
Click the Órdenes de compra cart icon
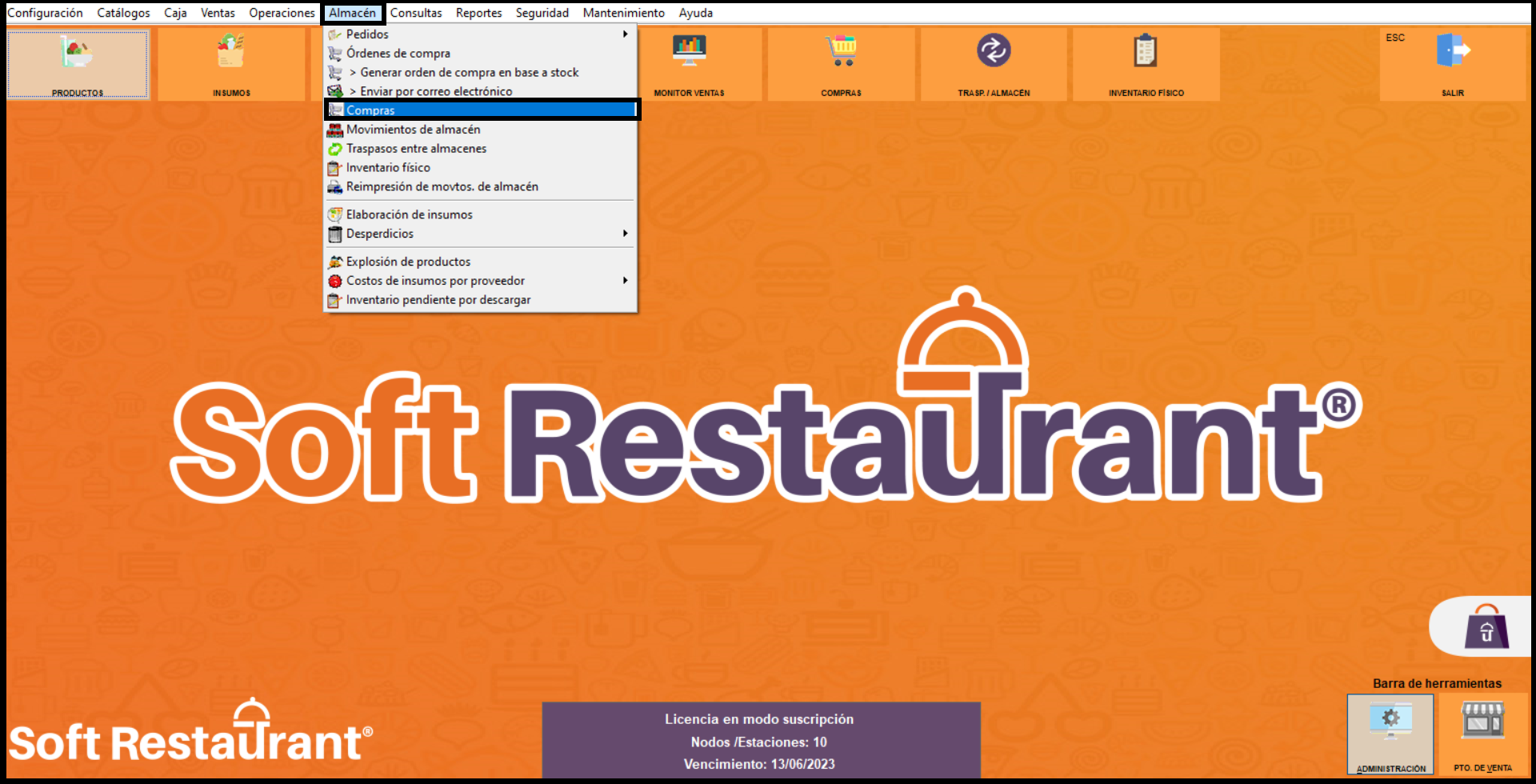coord(335,54)
